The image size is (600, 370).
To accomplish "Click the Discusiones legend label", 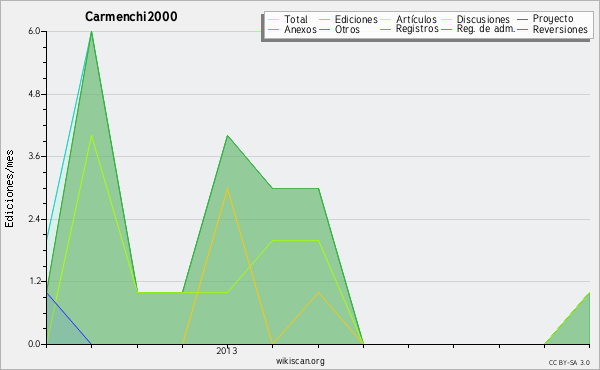I will (x=483, y=19).
